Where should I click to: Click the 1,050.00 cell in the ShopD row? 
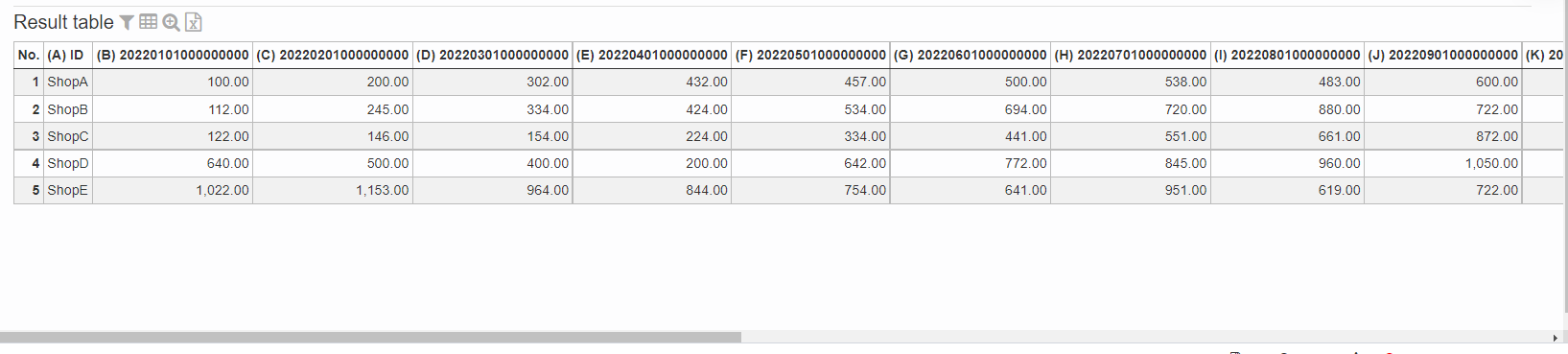point(1442,163)
